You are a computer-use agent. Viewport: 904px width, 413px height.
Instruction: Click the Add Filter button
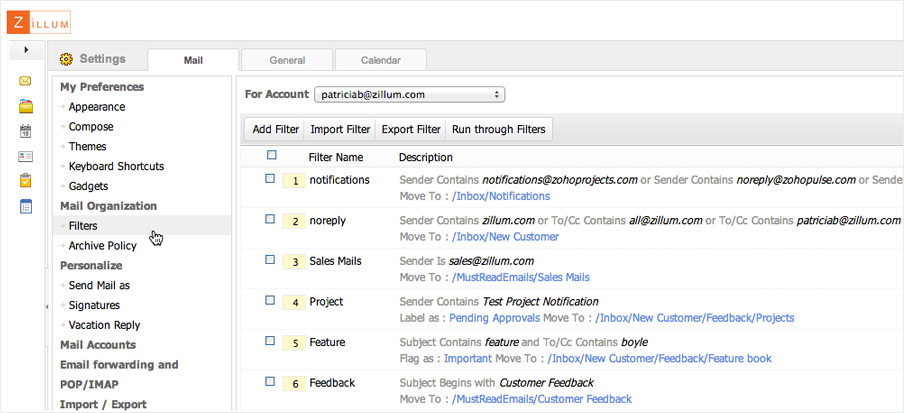(x=275, y=129)
